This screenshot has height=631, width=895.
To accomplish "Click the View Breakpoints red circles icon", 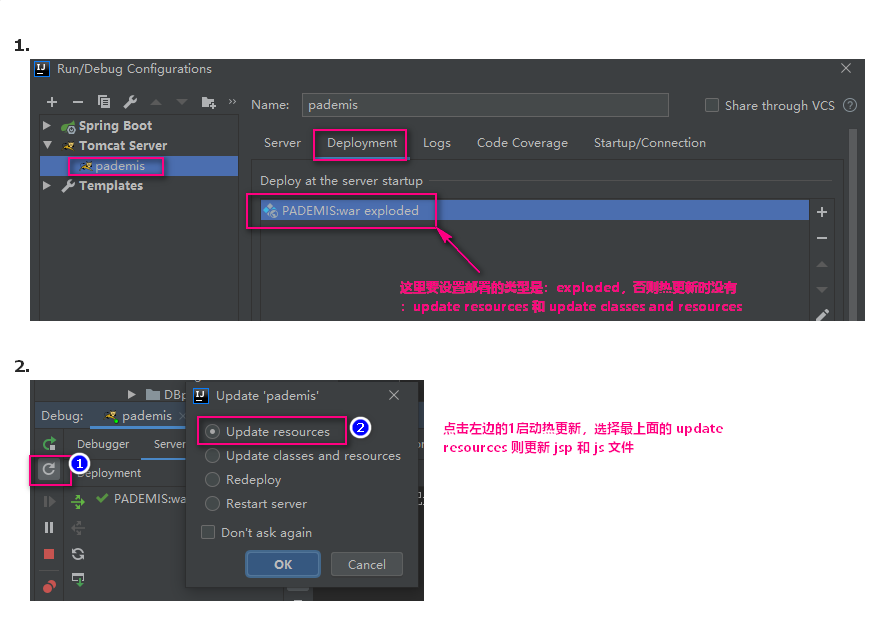I will coord(50,586).
